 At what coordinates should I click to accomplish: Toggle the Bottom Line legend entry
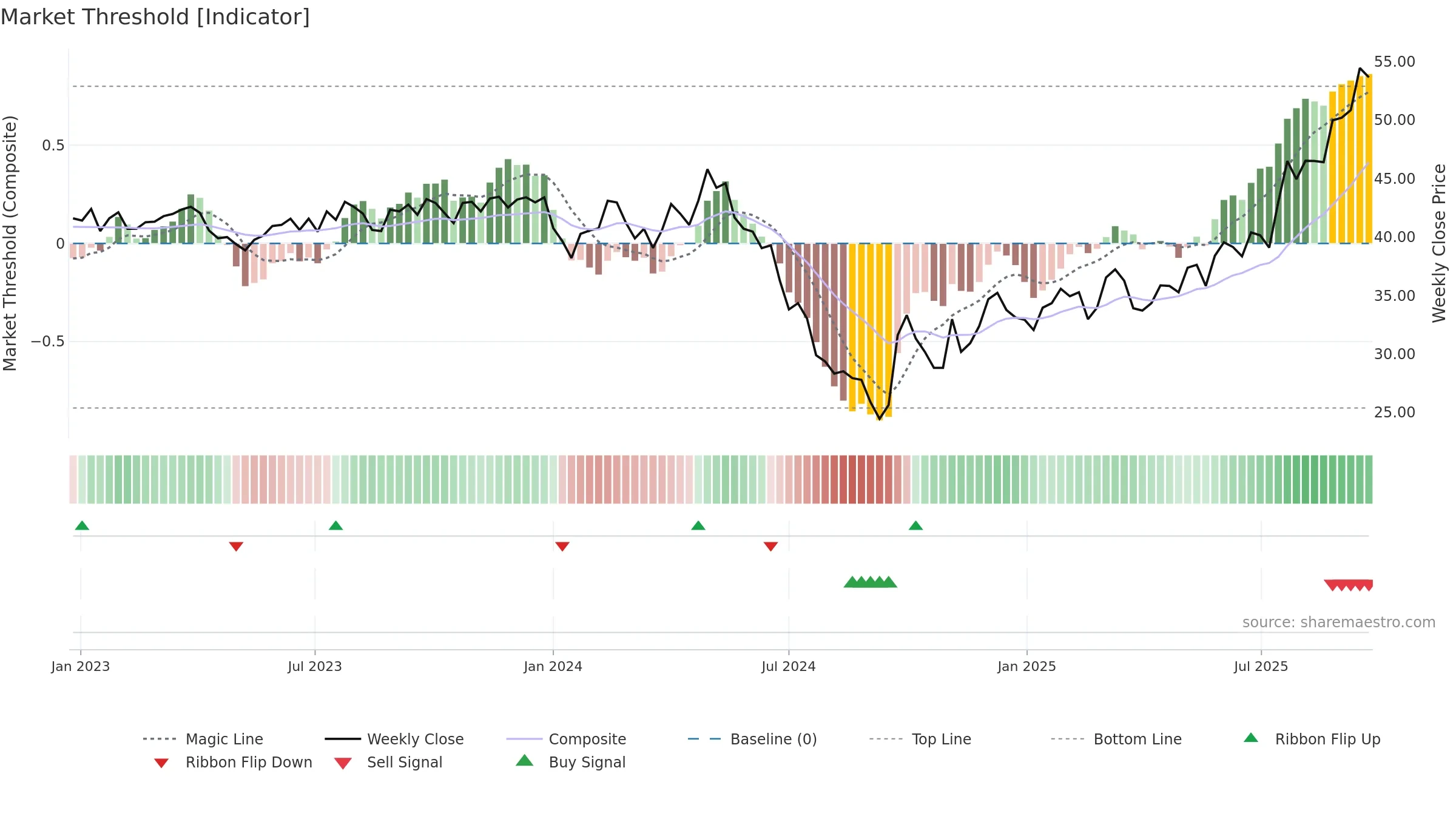(1116, 739)
